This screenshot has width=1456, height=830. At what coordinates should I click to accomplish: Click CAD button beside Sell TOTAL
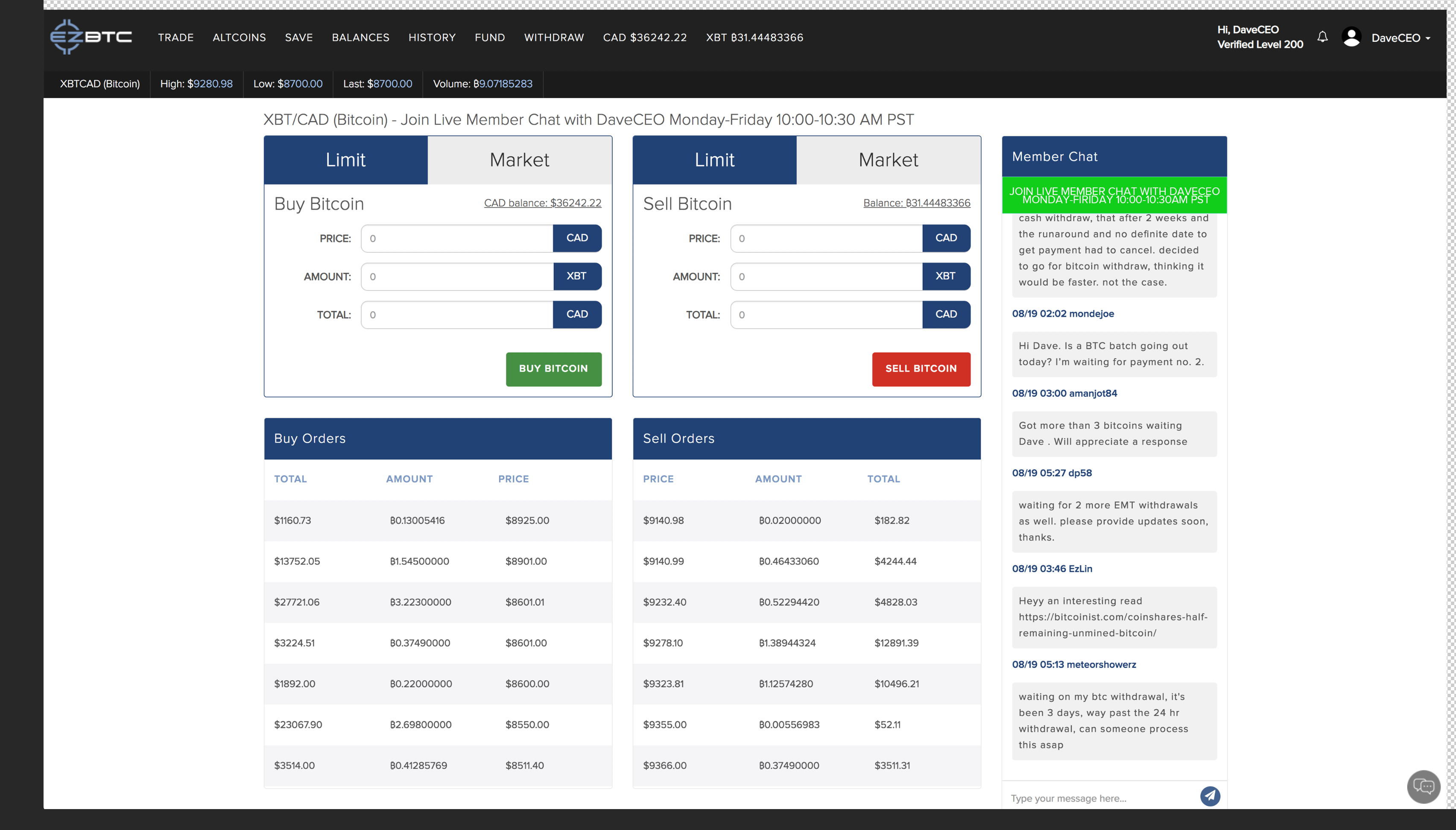(946, 315)
